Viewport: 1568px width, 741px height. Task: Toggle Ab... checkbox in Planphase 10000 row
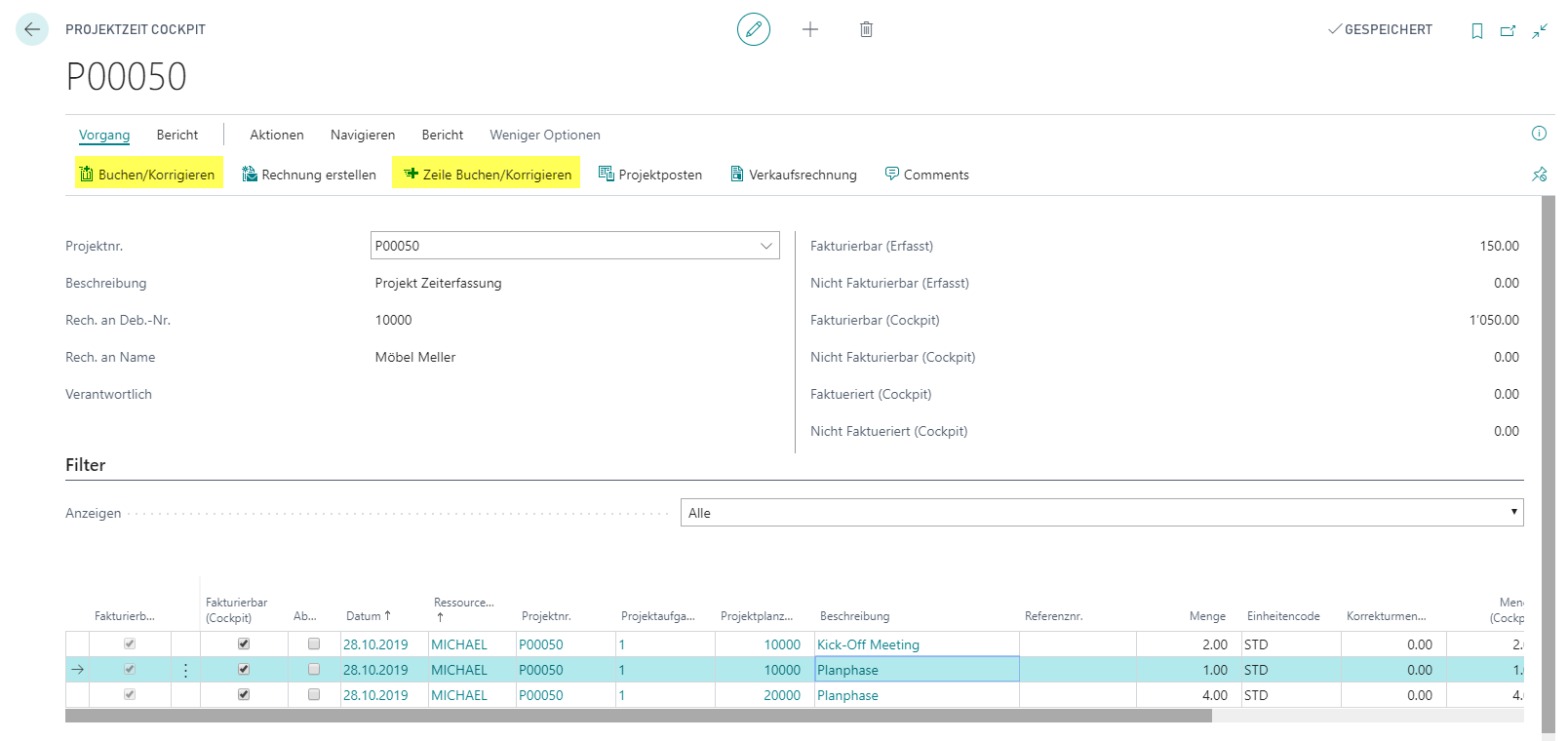(314, 669)
